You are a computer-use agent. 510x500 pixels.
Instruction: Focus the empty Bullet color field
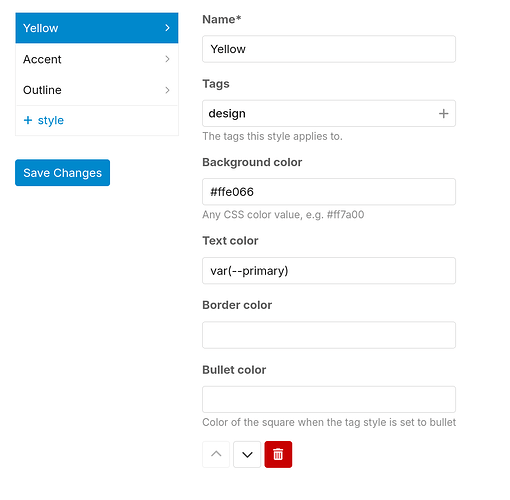329,399
